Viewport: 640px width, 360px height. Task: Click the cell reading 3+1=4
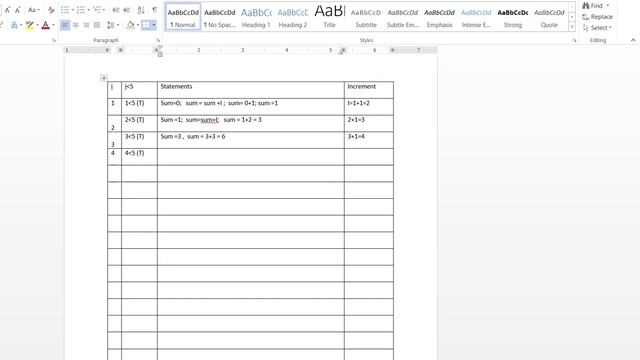pos(369,140)
